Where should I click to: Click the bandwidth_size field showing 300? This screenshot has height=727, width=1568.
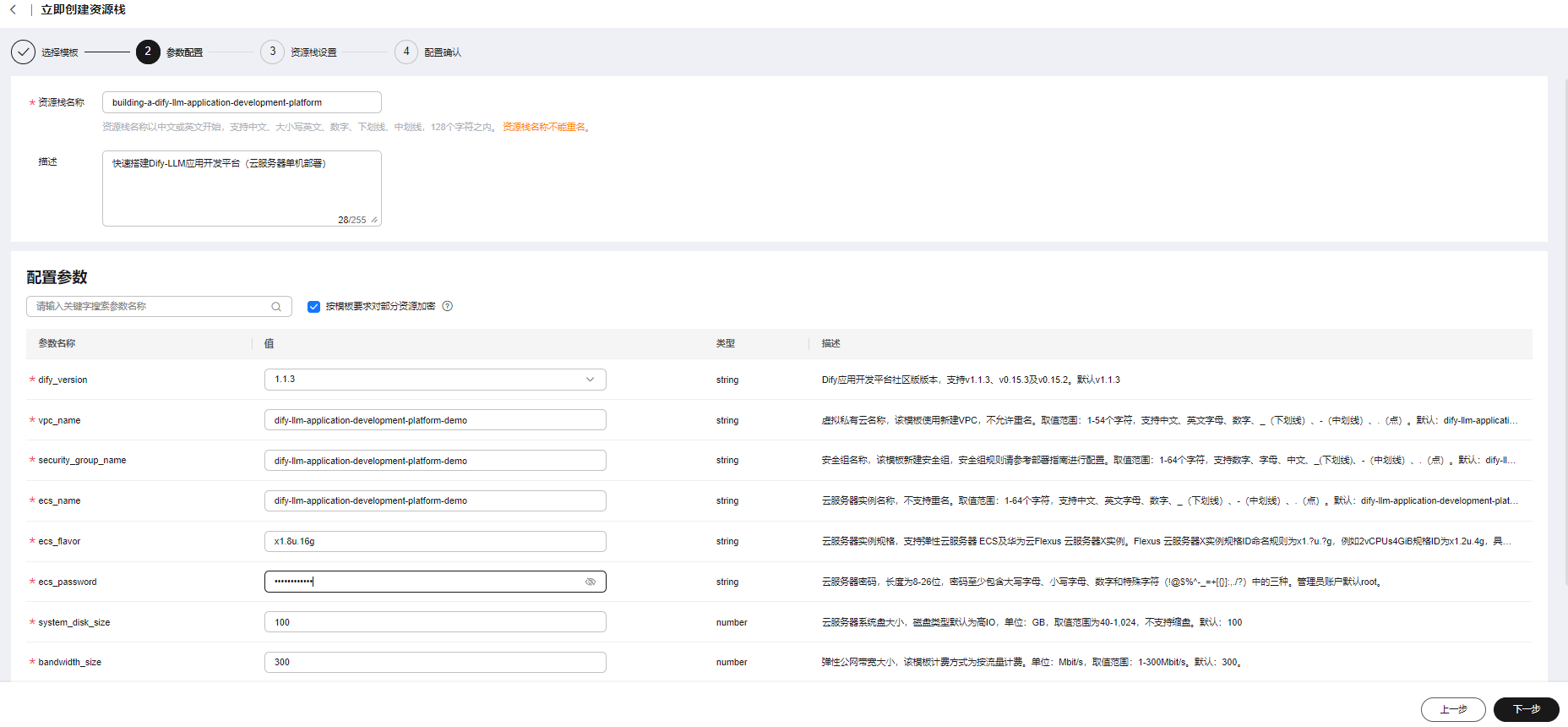[x=435, y=662]
